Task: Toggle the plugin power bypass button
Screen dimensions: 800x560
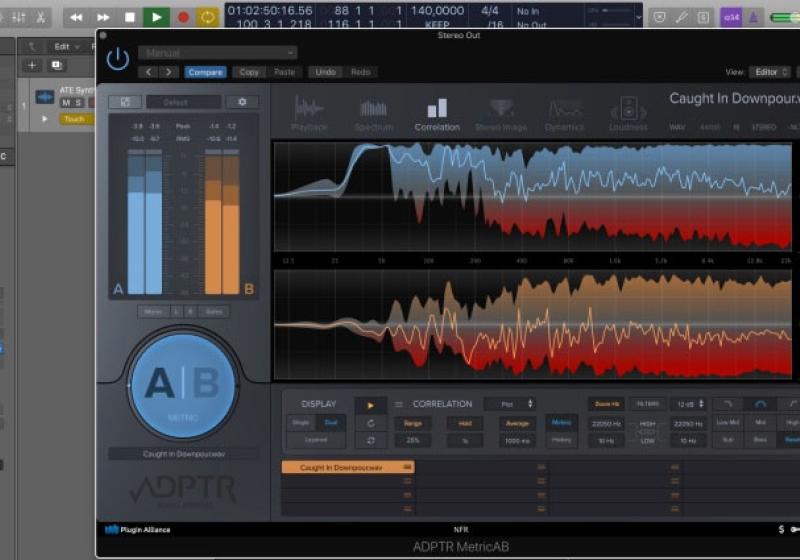Action: click(118, 60)
